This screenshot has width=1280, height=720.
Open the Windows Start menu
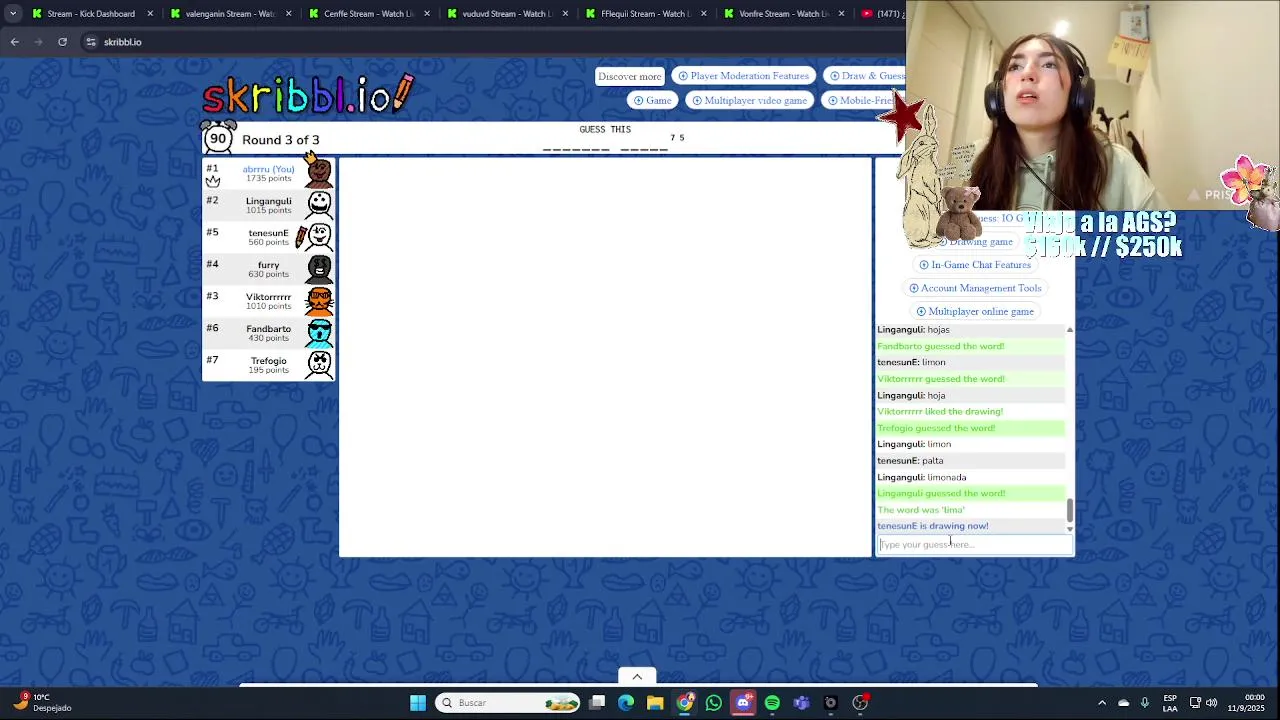point(418,703)
